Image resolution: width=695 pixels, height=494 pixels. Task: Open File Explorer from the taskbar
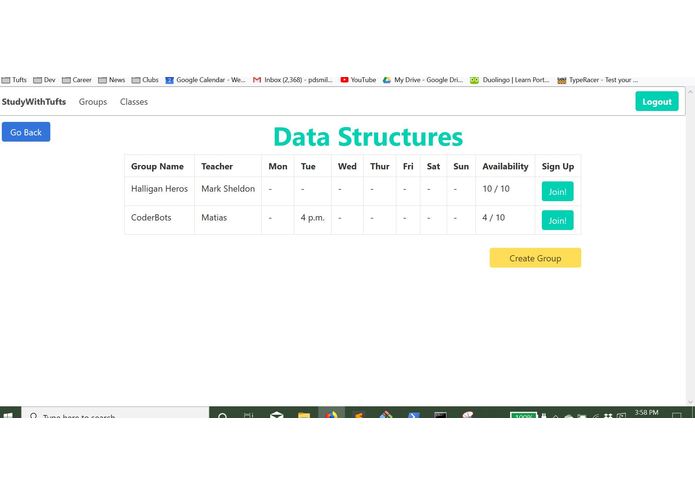pos(304,414)
